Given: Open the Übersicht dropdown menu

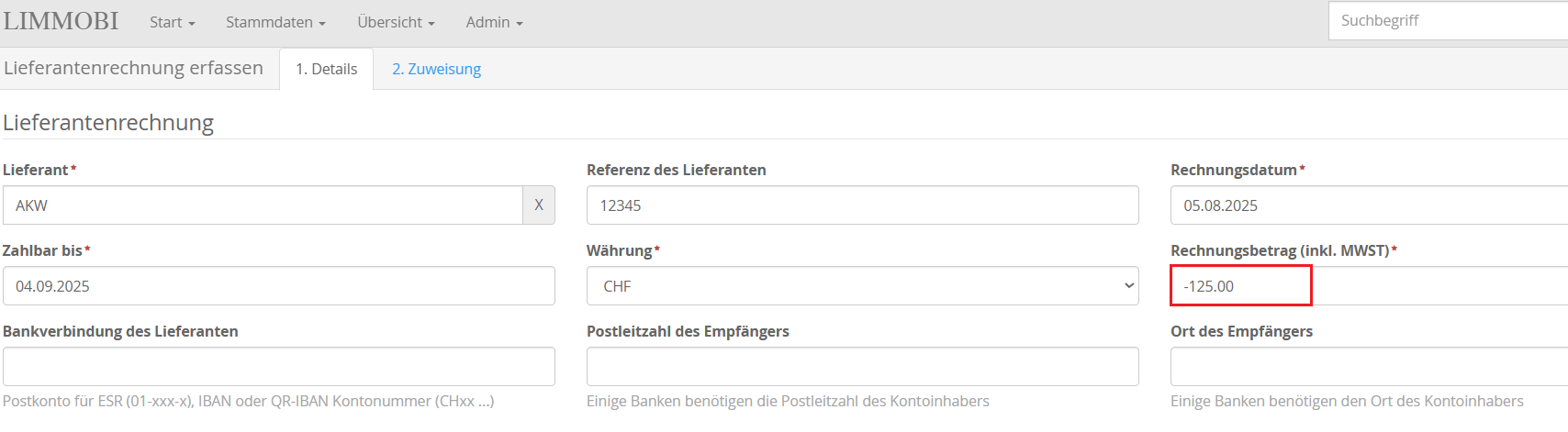Looking at the screenshot, I should coord(396,22).
